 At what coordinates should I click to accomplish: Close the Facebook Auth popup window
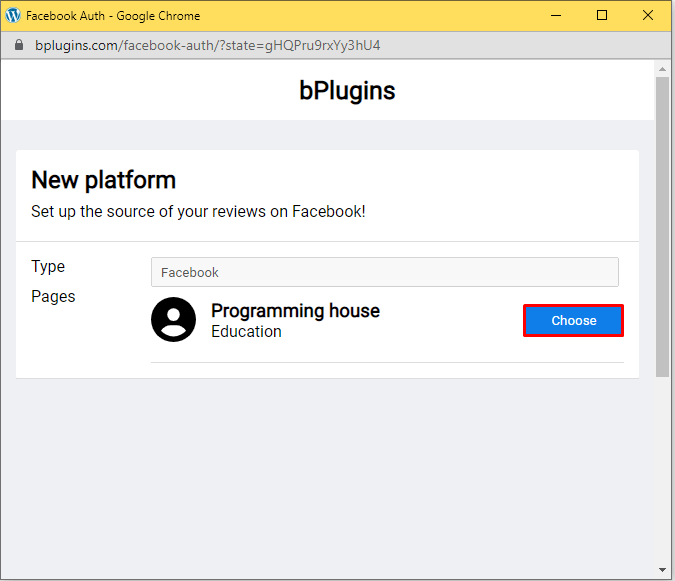648,16
